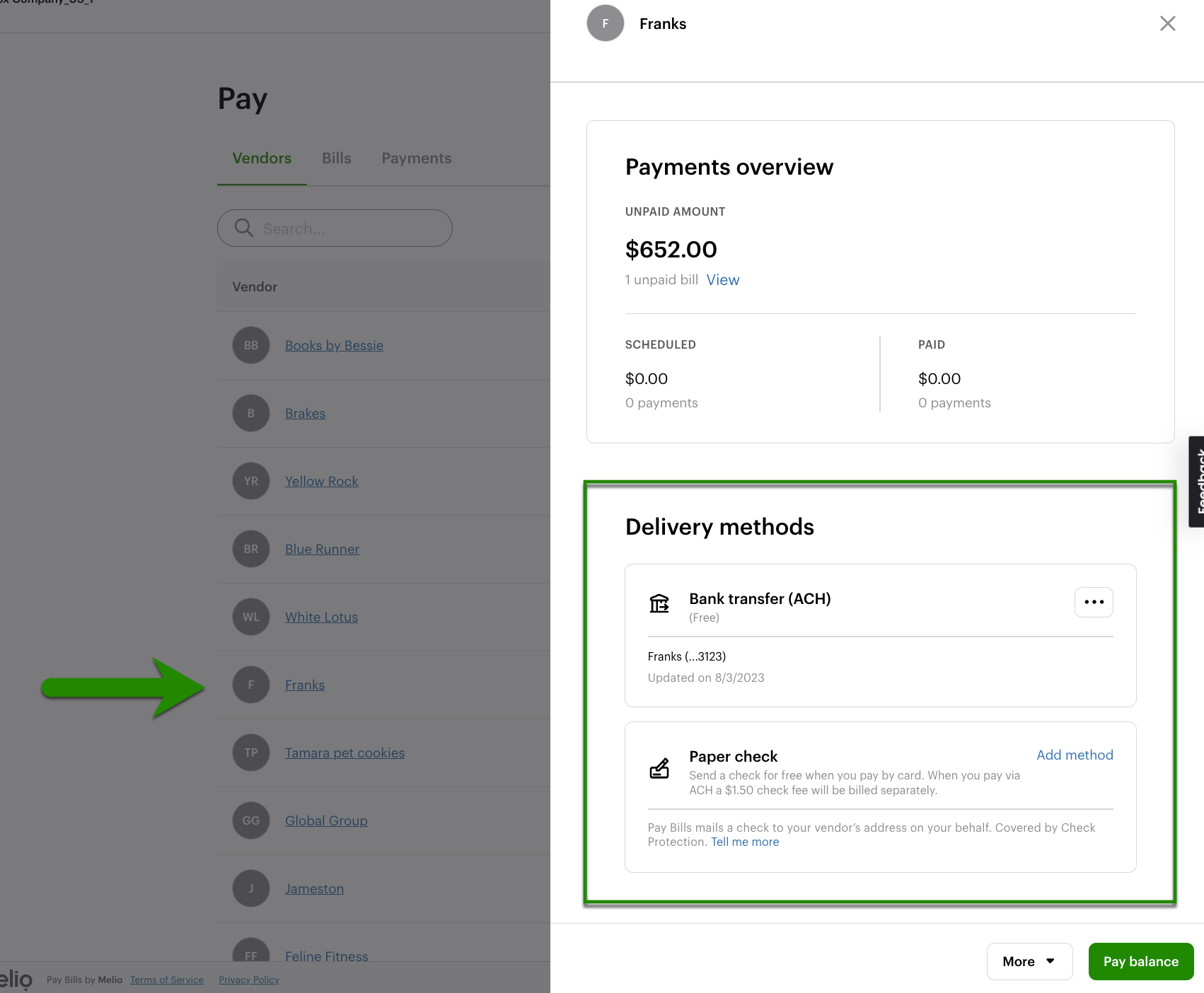The width and height of the screenshot is (1204, 993).
Task: Click the White Lotus WL avatar
Action: tap(251, 617)
